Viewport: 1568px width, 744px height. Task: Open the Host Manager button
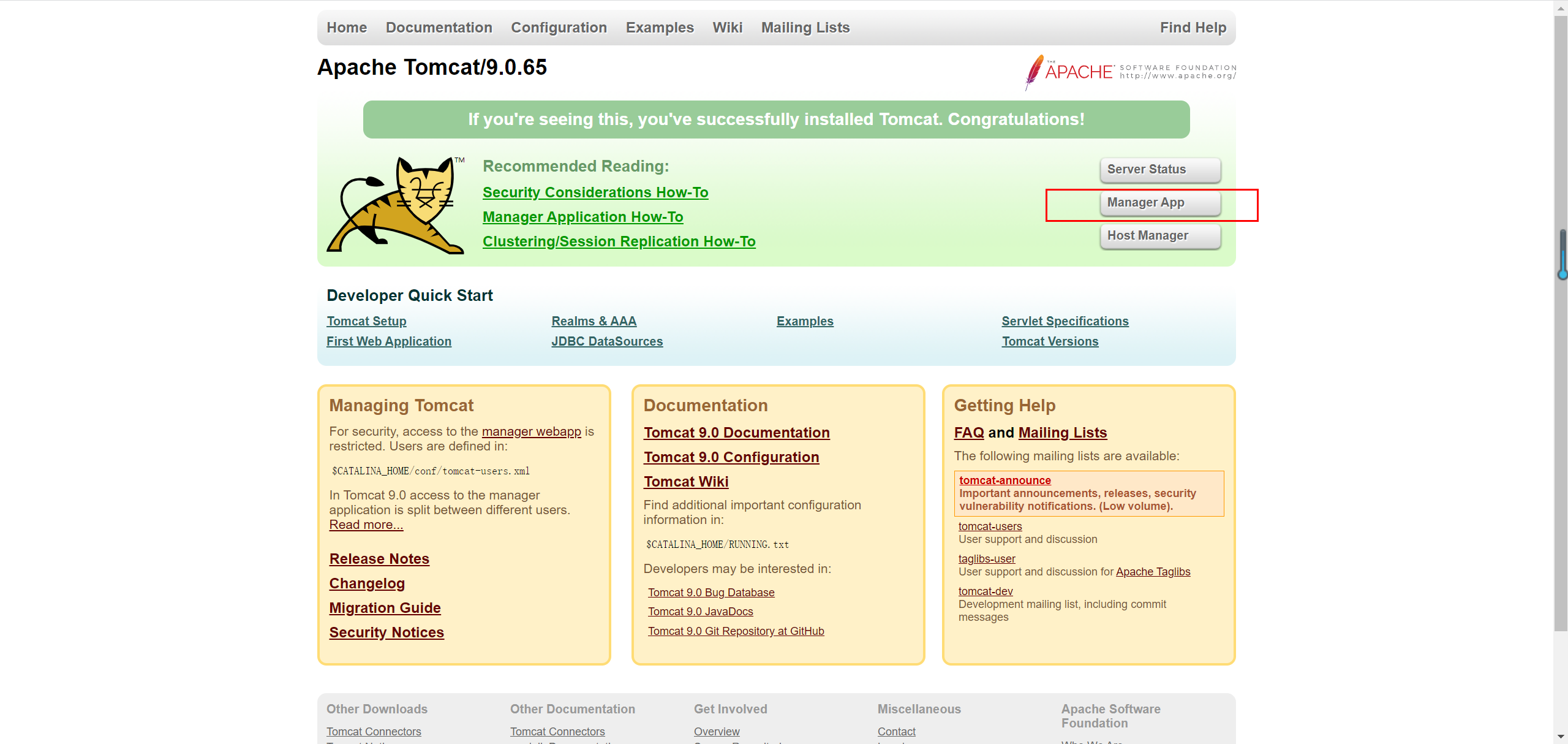tap(1159, 236)
